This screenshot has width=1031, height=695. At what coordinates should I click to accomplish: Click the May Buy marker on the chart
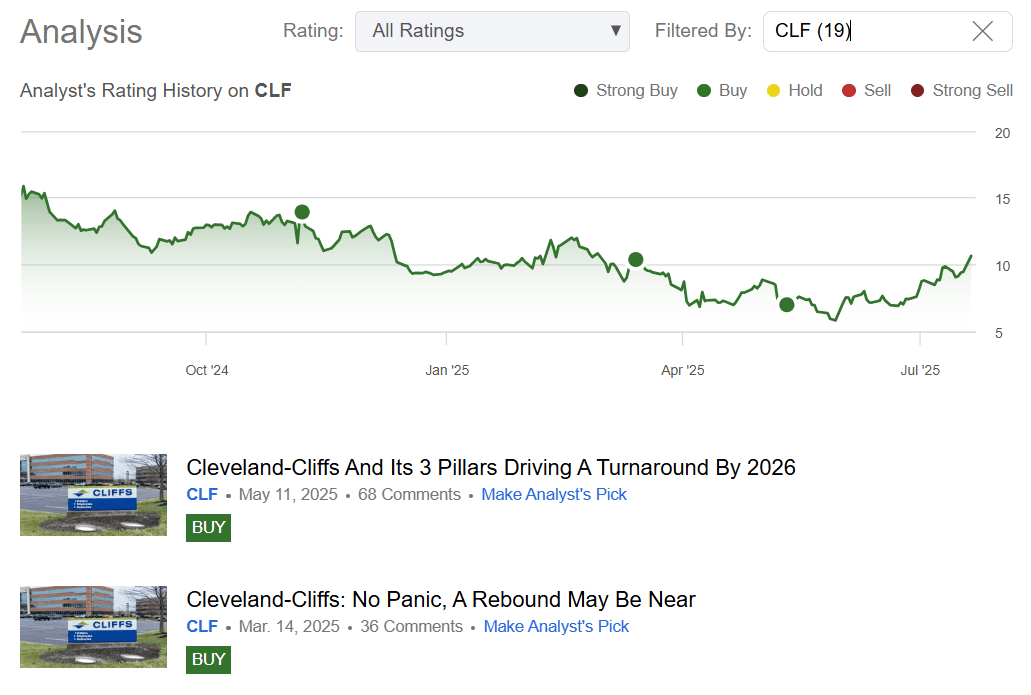click(x=787, y=304)
